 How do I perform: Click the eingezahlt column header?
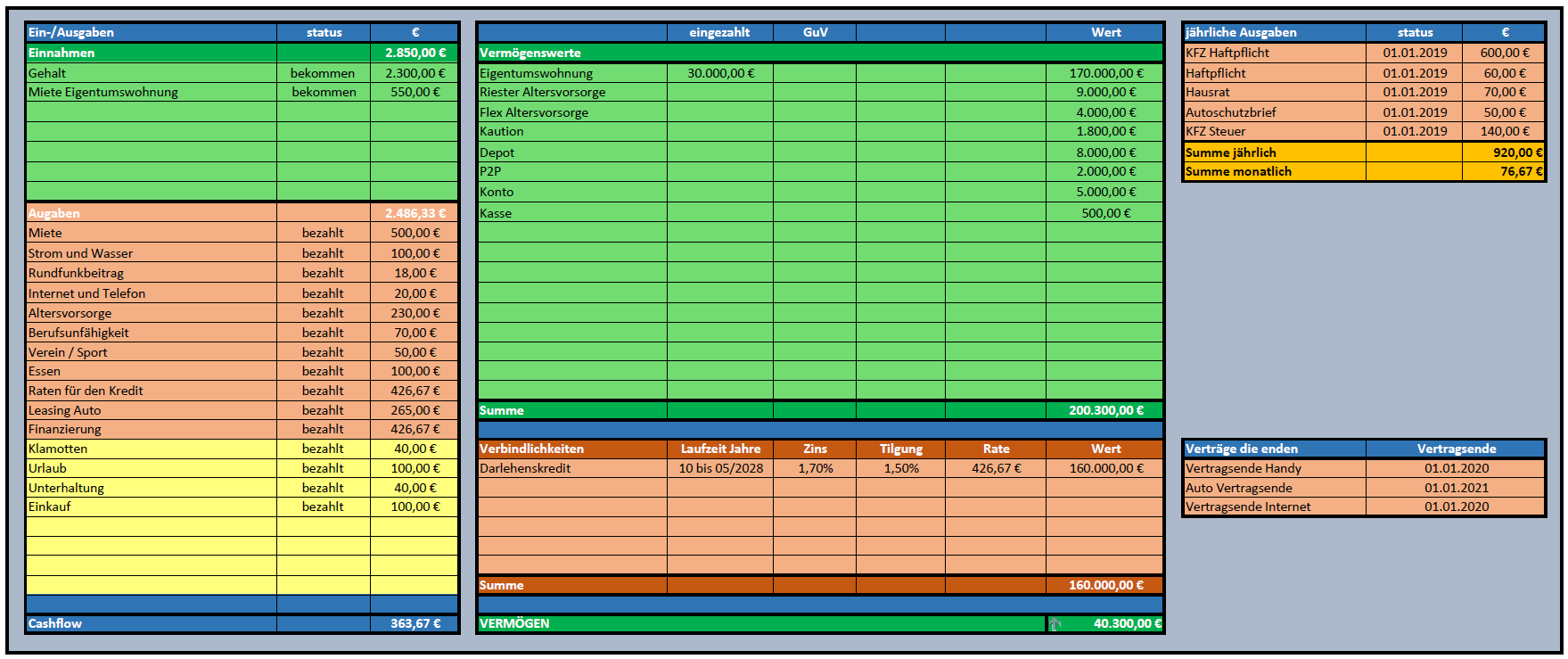click(719, 32)
